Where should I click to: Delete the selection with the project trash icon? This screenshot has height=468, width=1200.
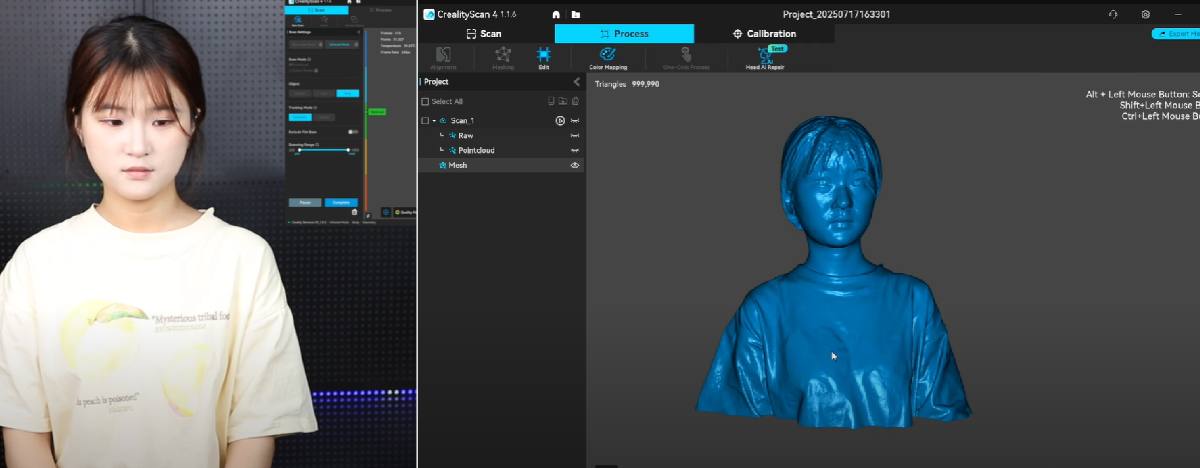tap(575, 101)
